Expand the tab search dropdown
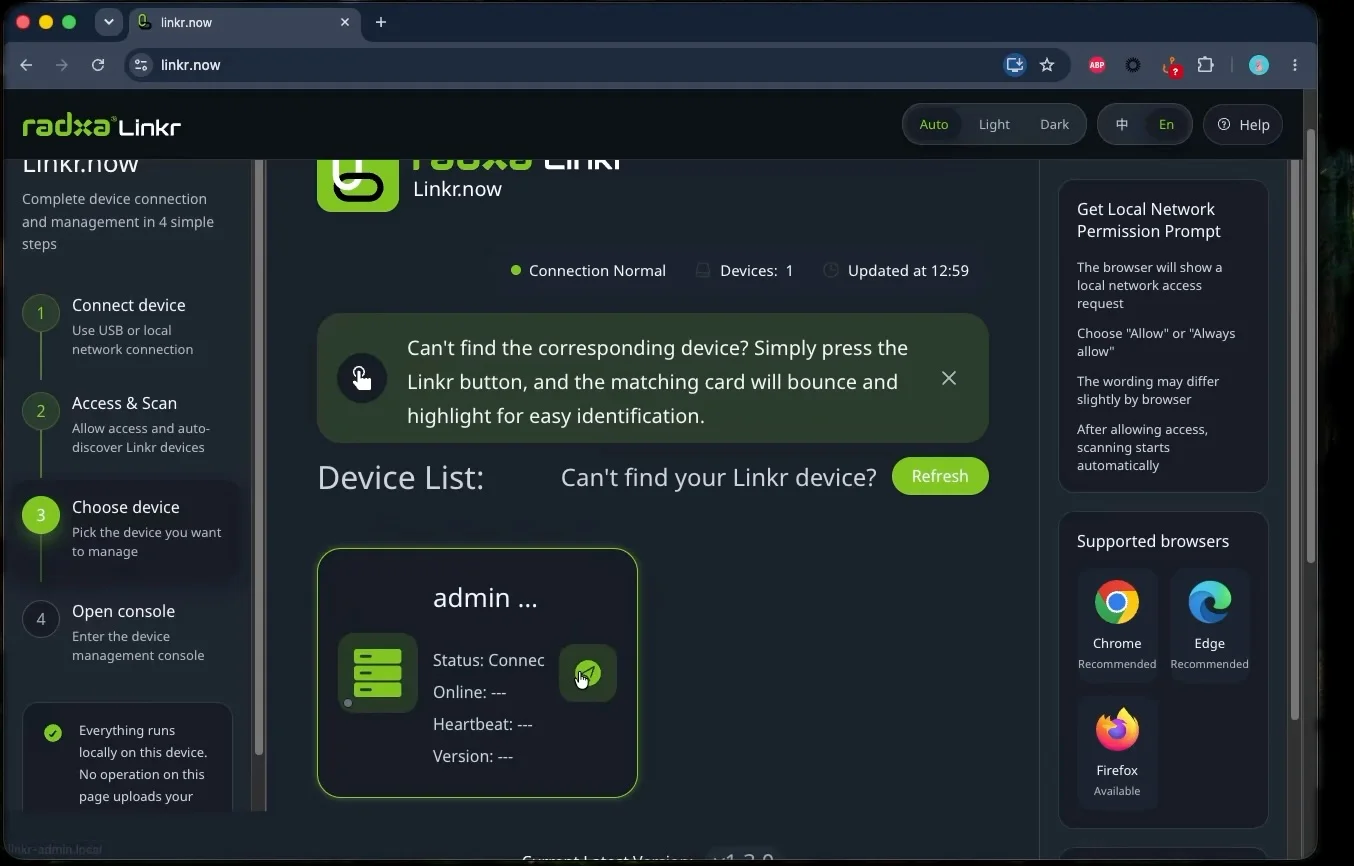This screenshot has width=1354, height=866. 109,22
